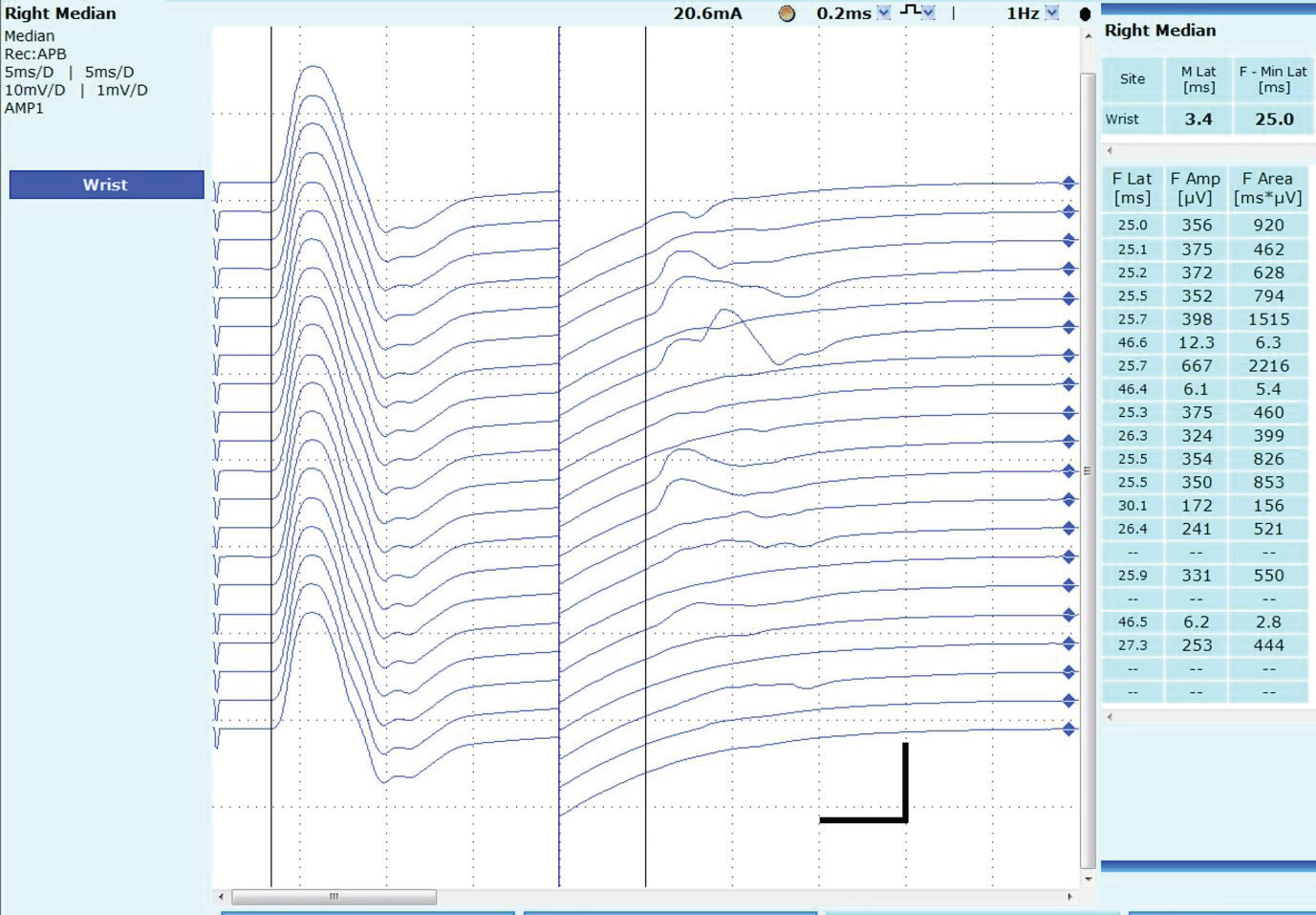This screenshot has width=1316, height=915.
Task: Click the waveform scroll-up arrow
Action: [x=1088, y=36]
